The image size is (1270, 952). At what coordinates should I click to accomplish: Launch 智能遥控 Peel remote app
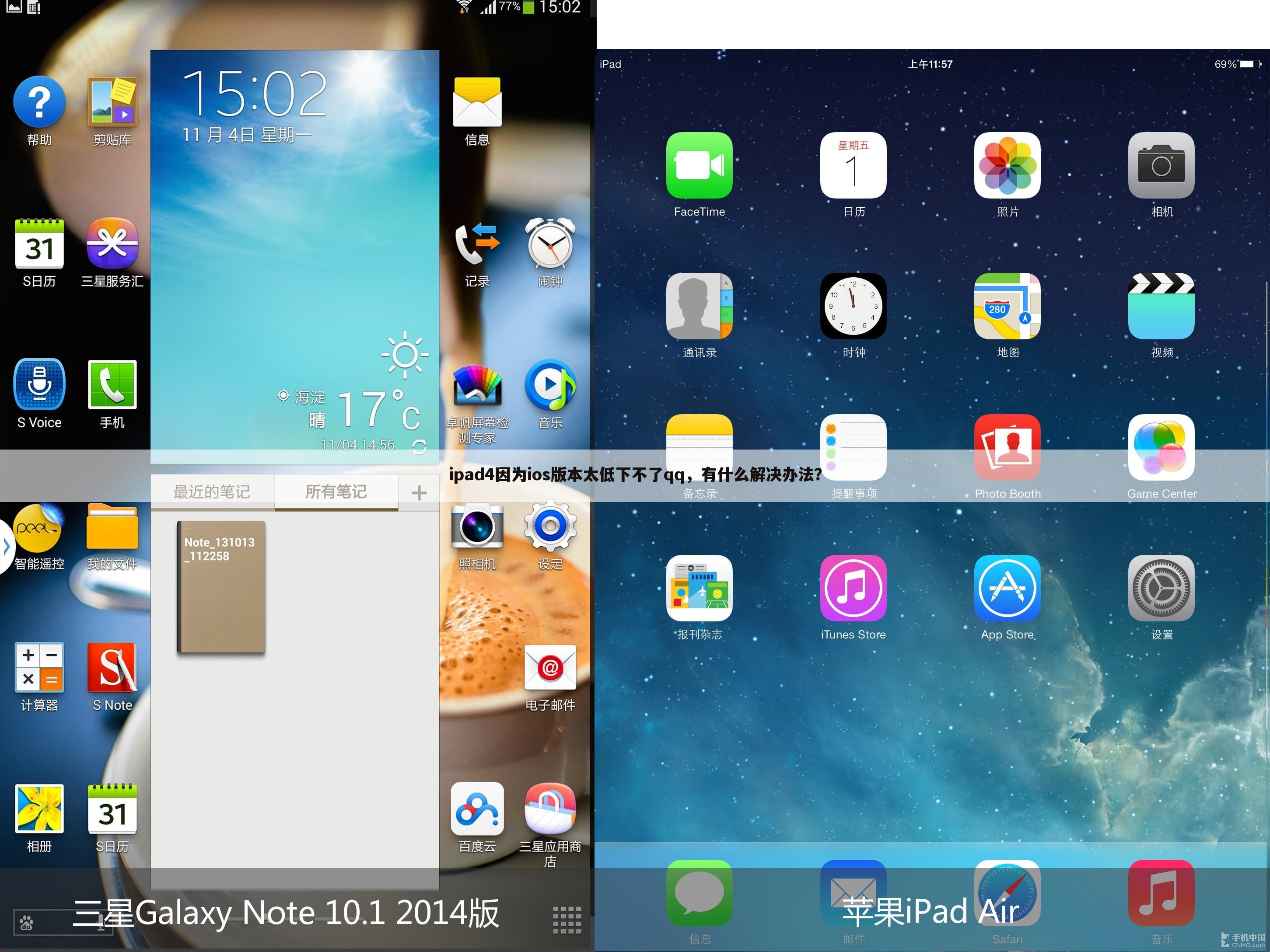(x=38, y=527)
